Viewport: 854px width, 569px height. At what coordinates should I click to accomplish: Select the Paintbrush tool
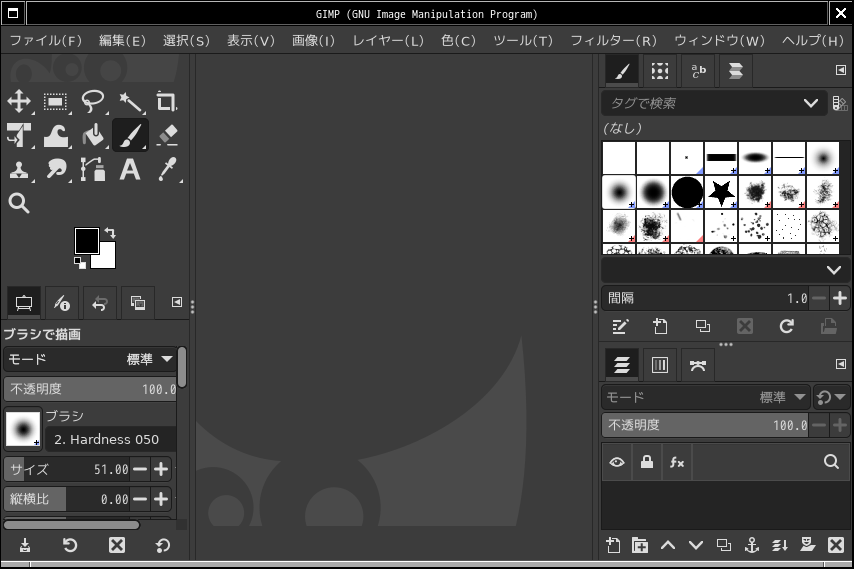point(130,135)
